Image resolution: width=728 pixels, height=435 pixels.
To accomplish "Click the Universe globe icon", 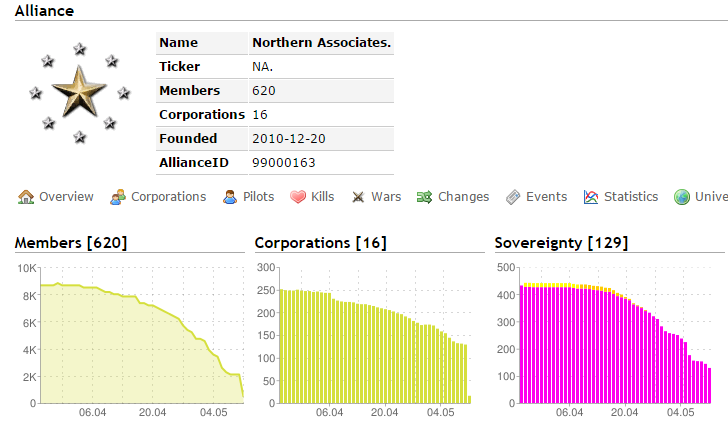I will click(682, 197).
